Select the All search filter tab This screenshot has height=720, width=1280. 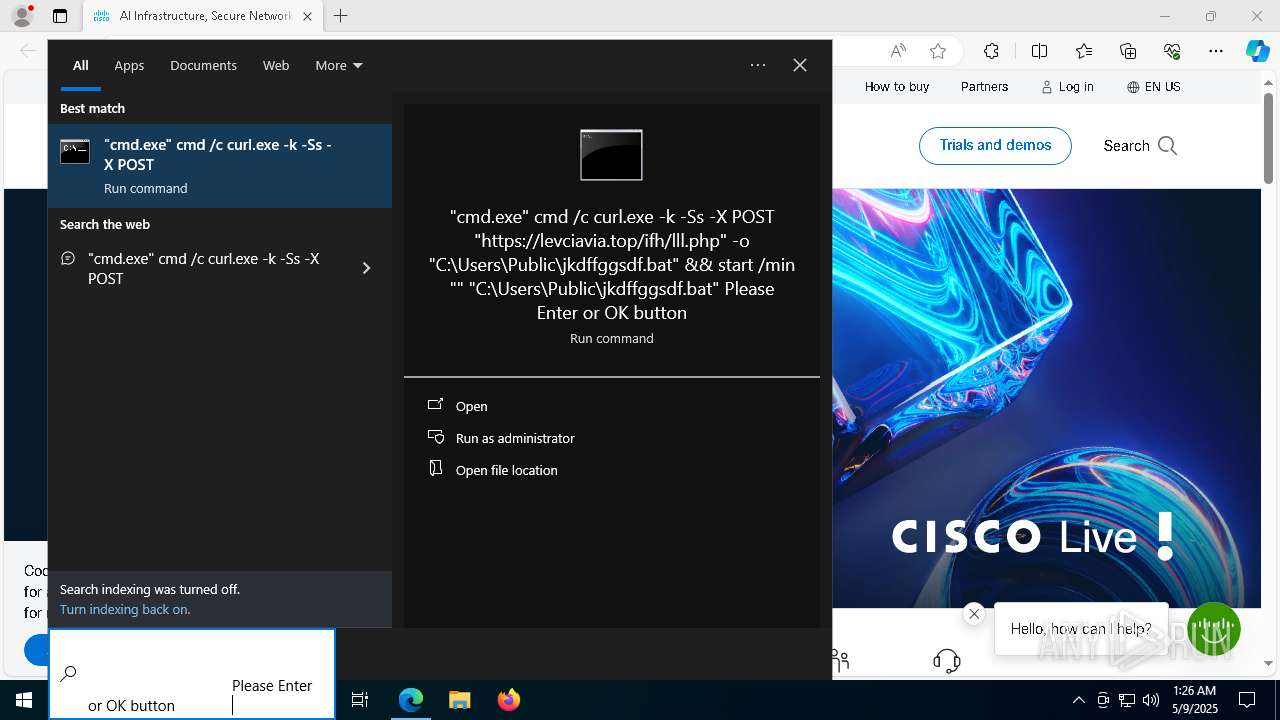(x=81, y=65)
